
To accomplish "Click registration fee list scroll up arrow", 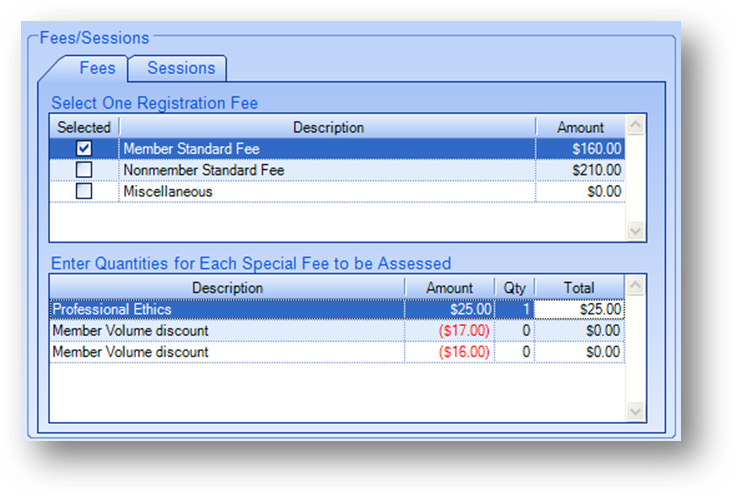I will tap(635, 125).
